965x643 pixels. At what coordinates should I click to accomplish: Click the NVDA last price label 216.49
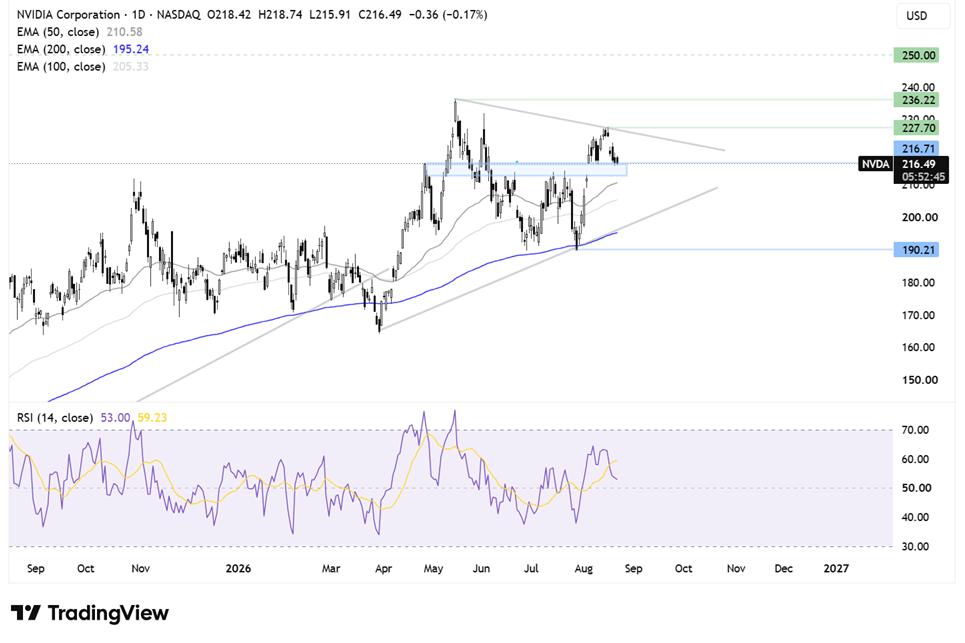point(904,164)
